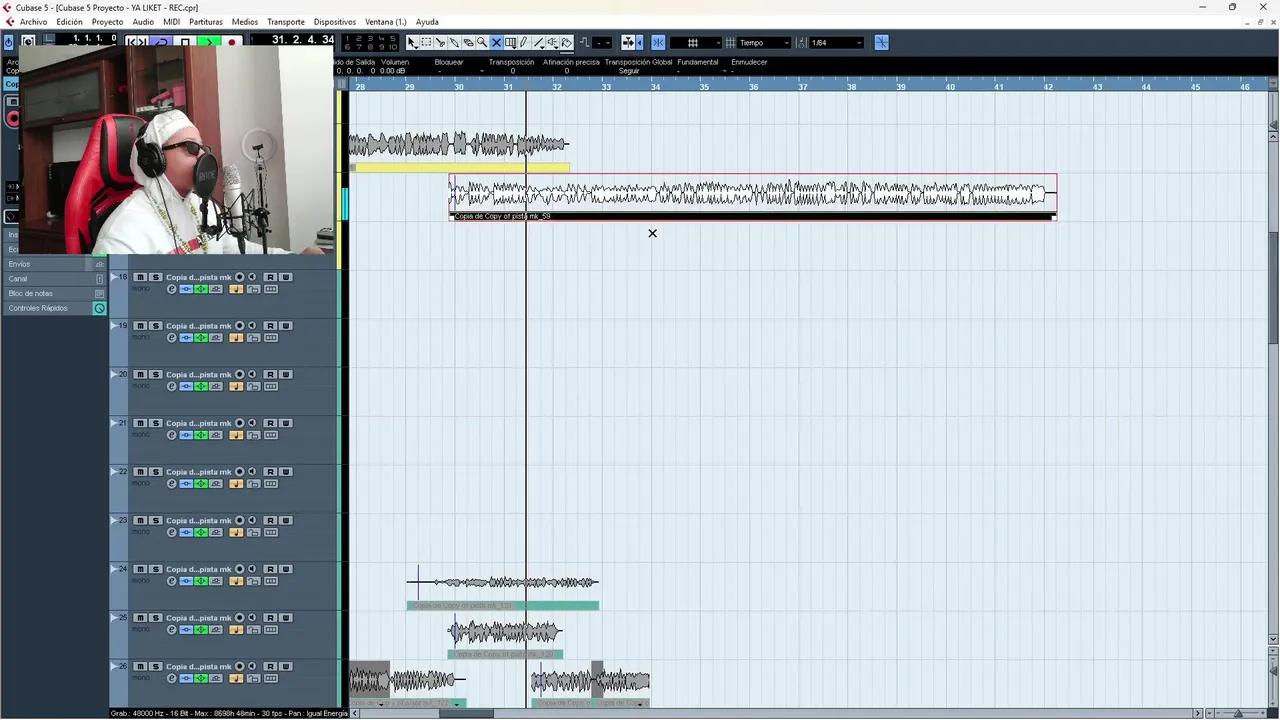This screenshot has width=1280, height=720.
Task: Expand the Bloc de notas inspector section
Action: (55, 293)
